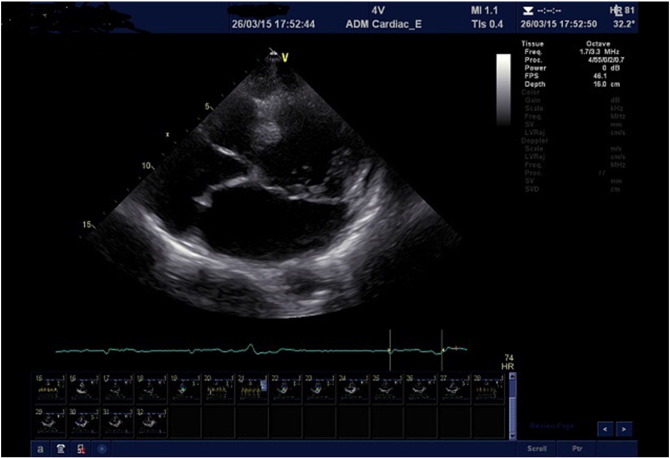
Task: Go to next clipboard page arrow
Action: [x=624, y=428]
